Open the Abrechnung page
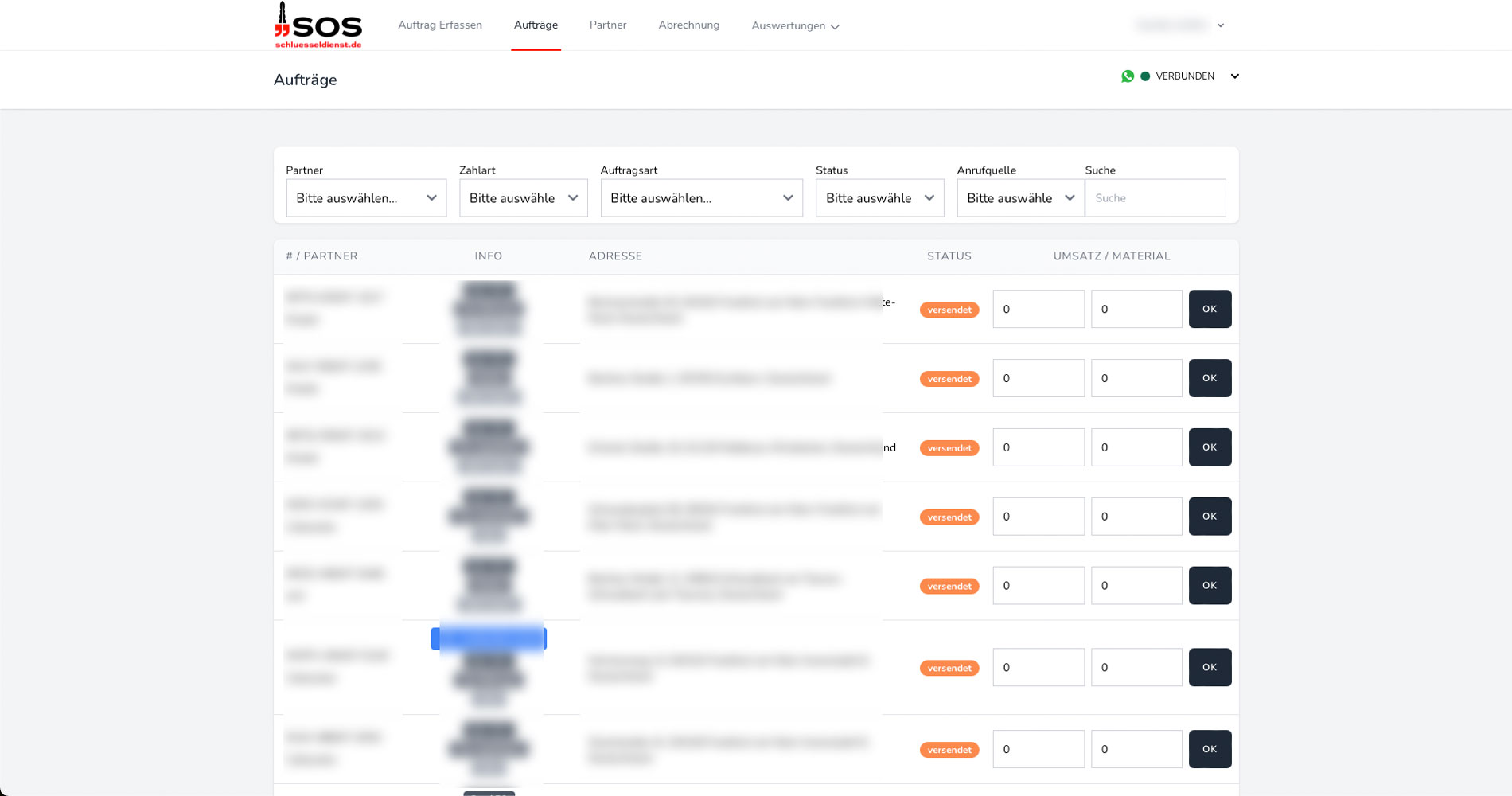The height and width of the screenshot is (796, 1512). click(689, 25)
